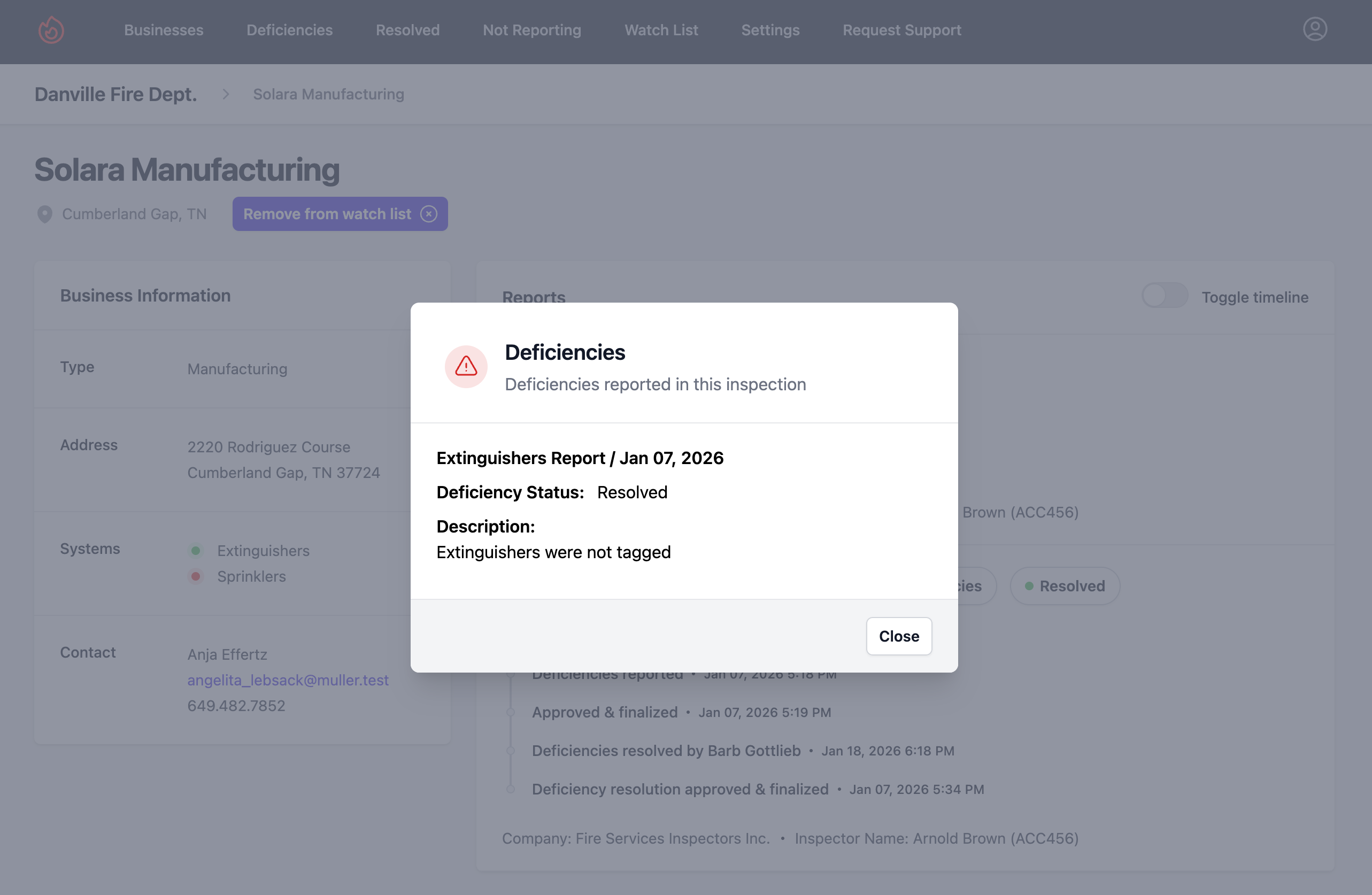Navigate to the Settings menu
The image size is (1372, 895).
[770, 30]
